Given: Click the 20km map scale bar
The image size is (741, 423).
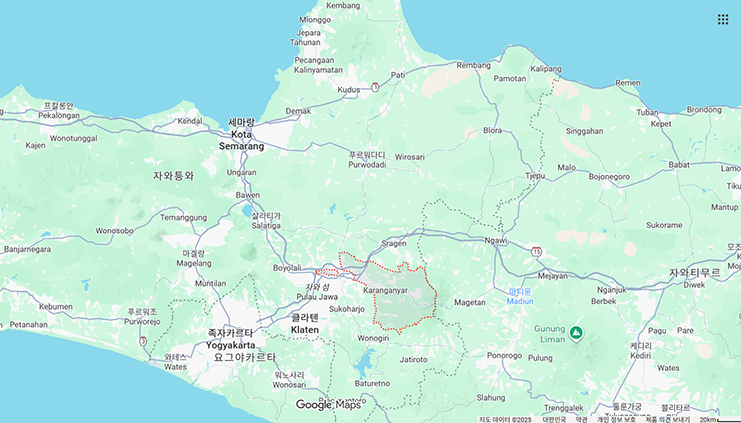Looking at the screenshot, I should pyautogui.click(x=720, y=419).
